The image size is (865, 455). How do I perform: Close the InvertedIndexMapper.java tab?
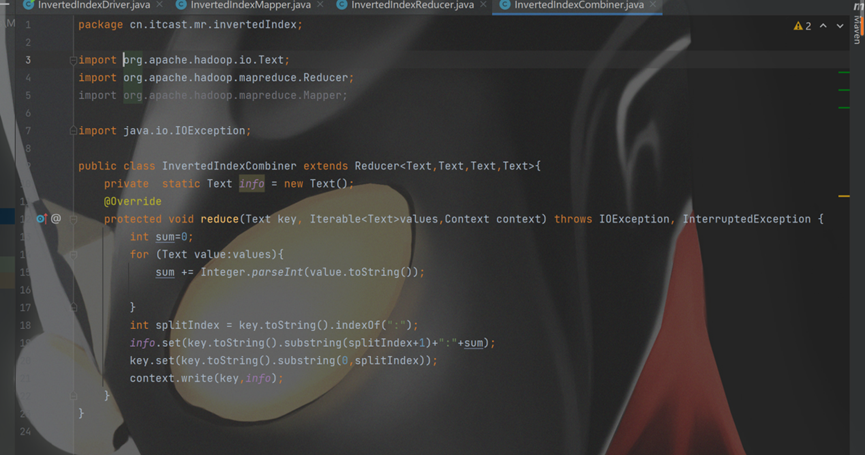[320, 5]
